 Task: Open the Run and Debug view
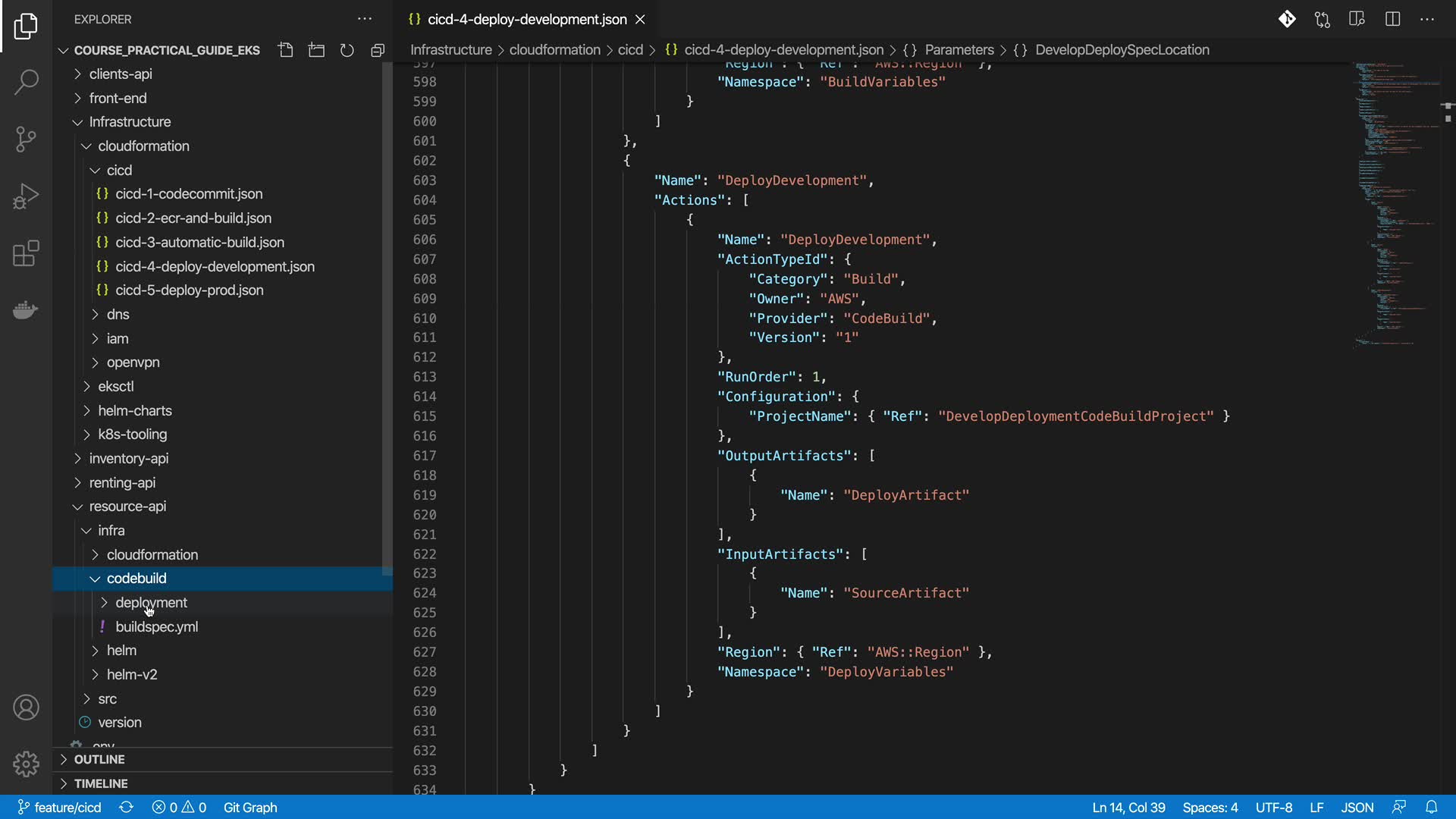click(26, 196)
